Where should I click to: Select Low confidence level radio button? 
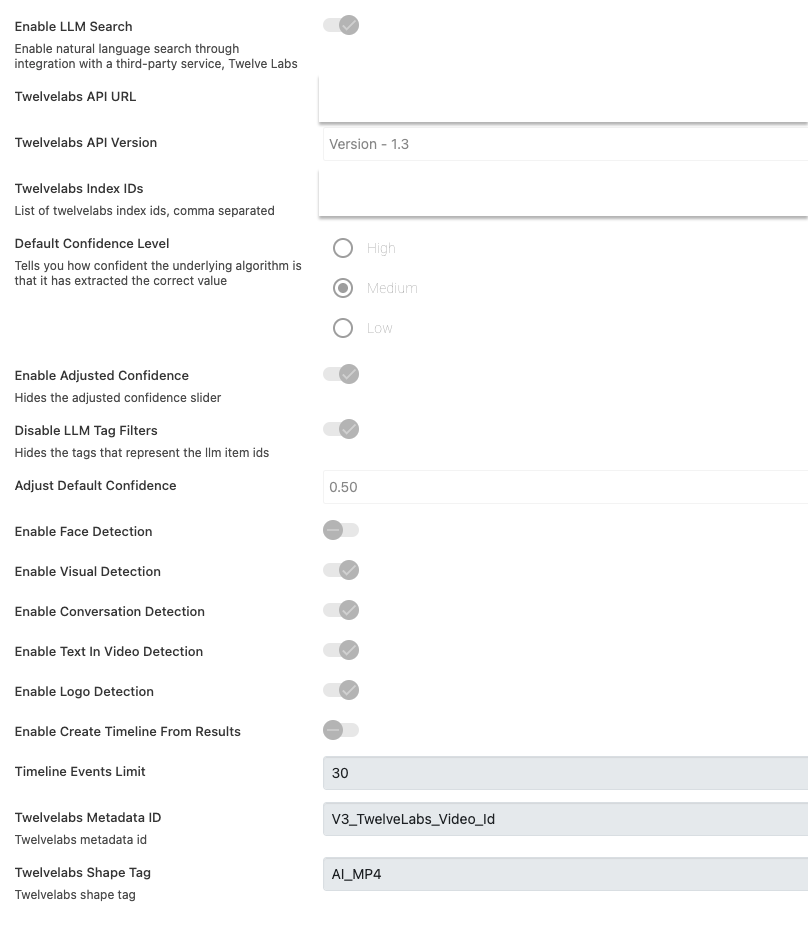(x=343, y=328)
